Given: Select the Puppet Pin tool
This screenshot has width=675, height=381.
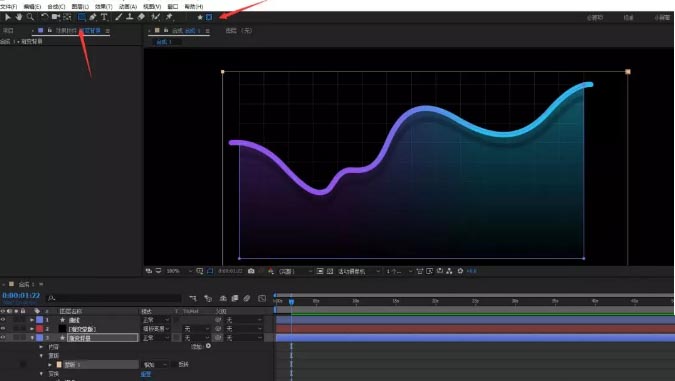Looking at the screenshot, I should pyautogui.click(x=169, y=17).
